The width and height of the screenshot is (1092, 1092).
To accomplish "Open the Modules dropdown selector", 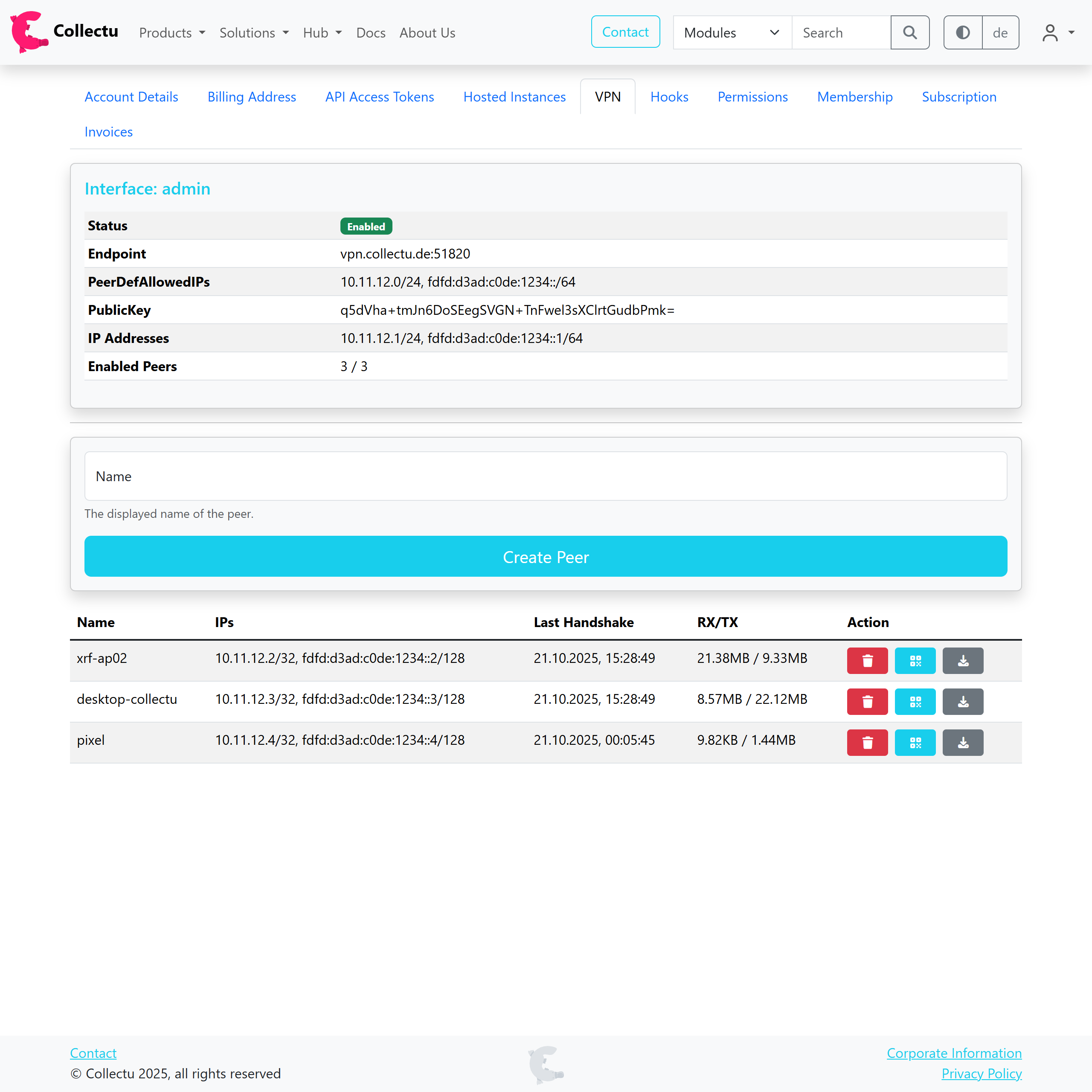I will (x=732, y=33).
